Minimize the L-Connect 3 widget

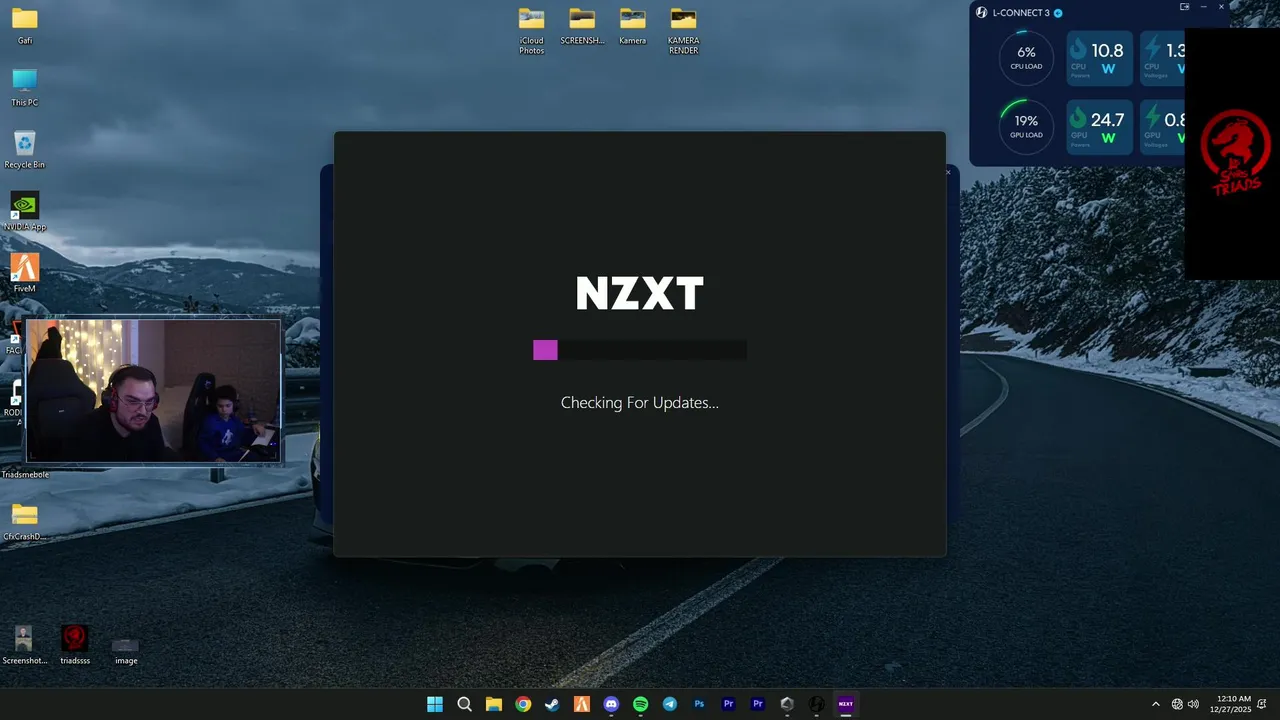[x=1204, y=7]
